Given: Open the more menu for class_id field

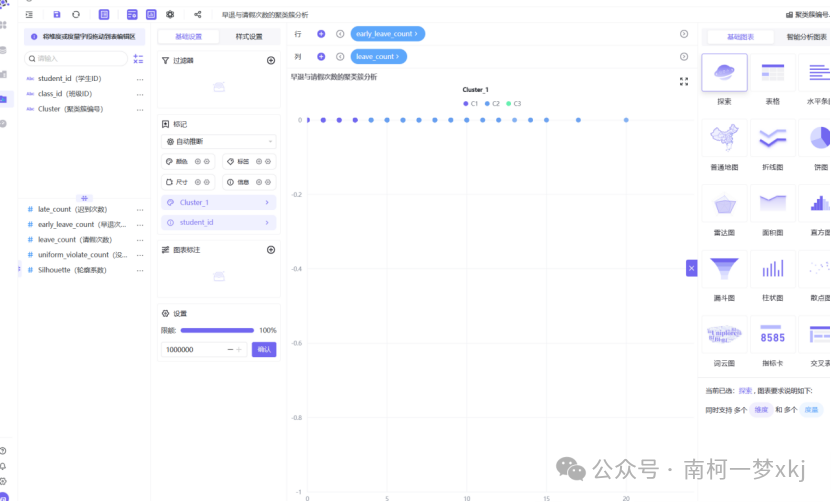Looking at the screenshot, I should pos(140,94).
